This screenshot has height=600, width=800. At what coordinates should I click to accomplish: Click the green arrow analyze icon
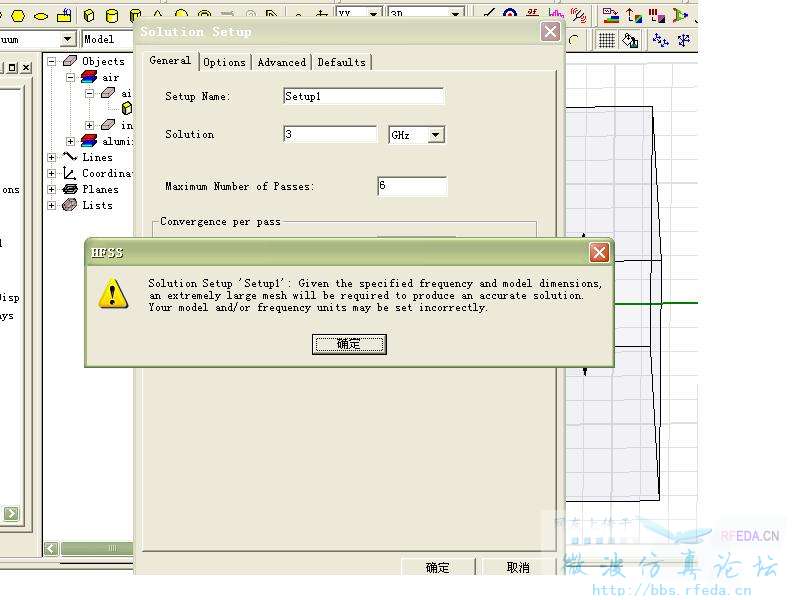[x=680, y=15]
